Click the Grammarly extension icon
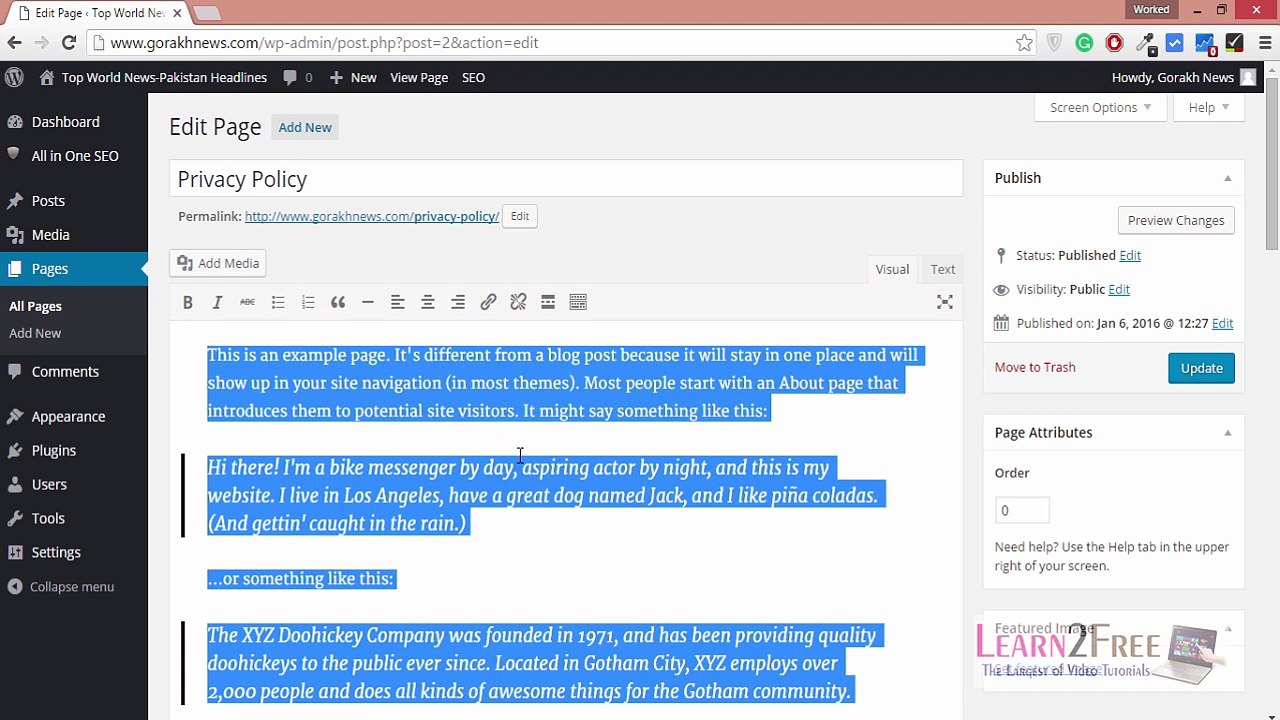 pyautogui.click(x=1084, y=43)
